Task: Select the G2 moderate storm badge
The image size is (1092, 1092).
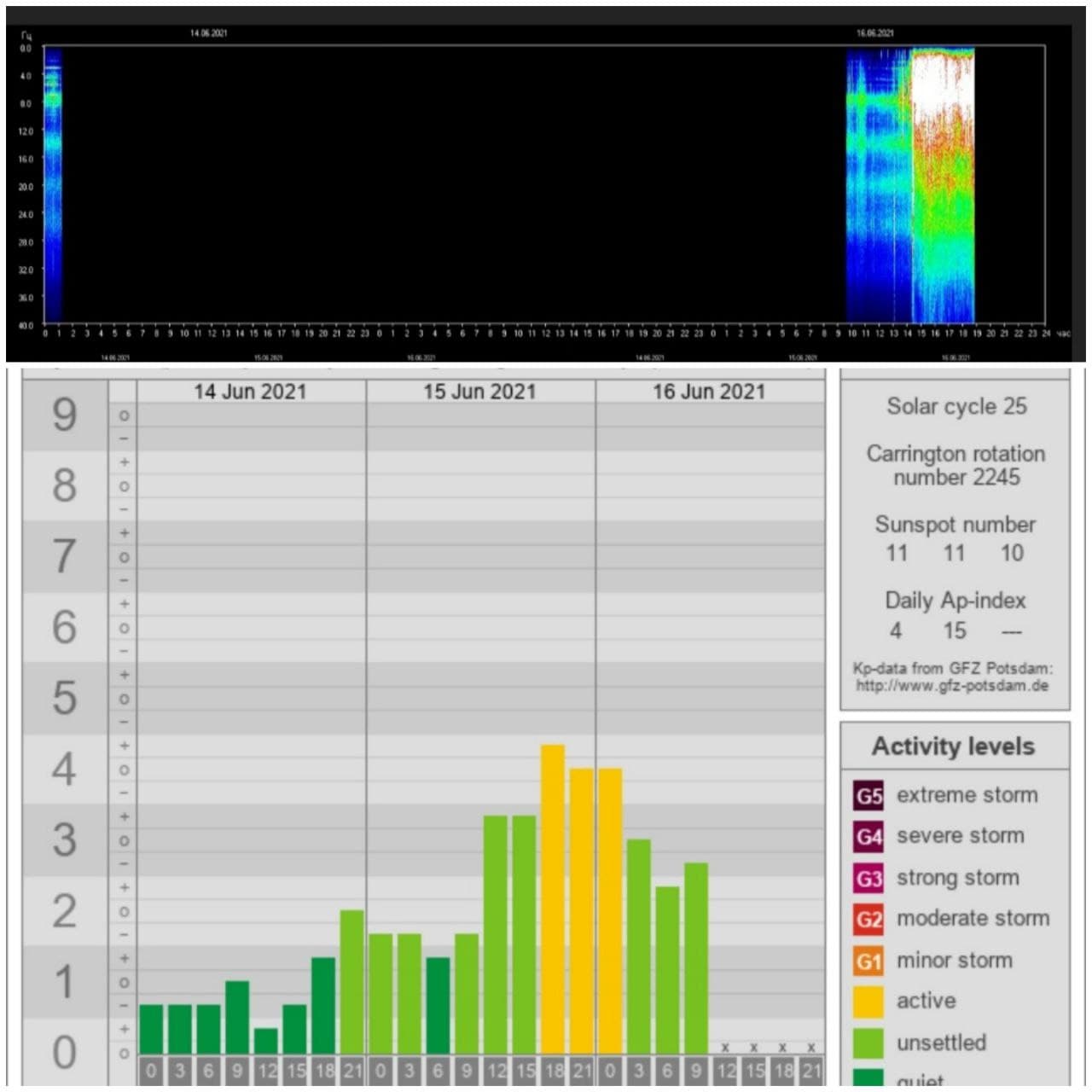Action: (868, 920)
